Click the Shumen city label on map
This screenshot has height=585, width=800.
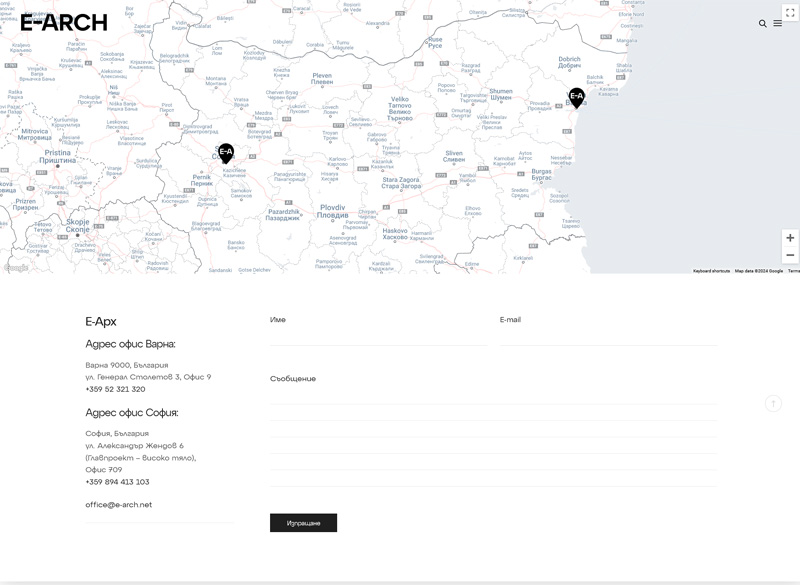click(501, 94)
